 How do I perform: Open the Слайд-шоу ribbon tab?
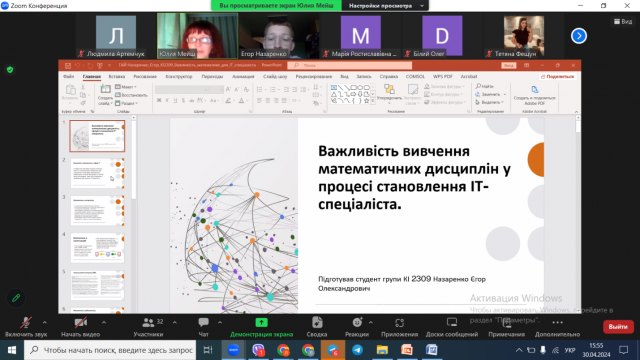(275, 76)
